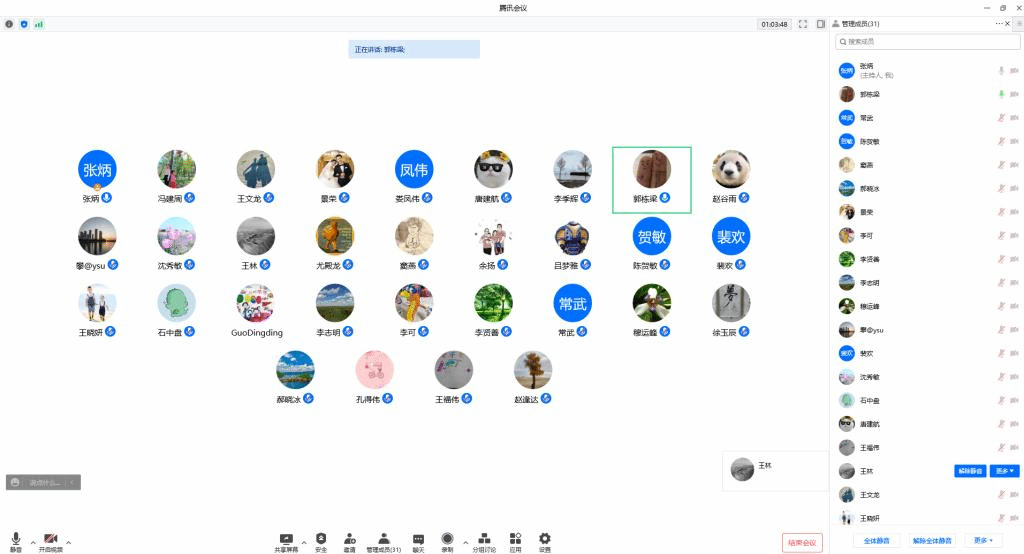This screenshot has width=1024, height=554.
Task: Open share screen (共享屏幕)
Action: pyautogui.click(x=286, y=540)
